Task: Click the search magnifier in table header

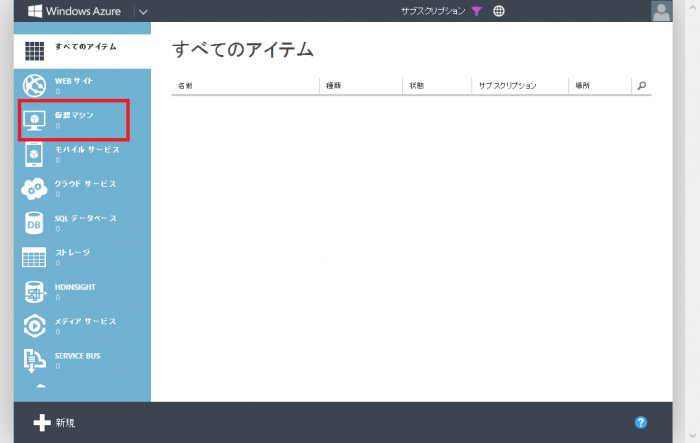Action: [x=642, y=85]
